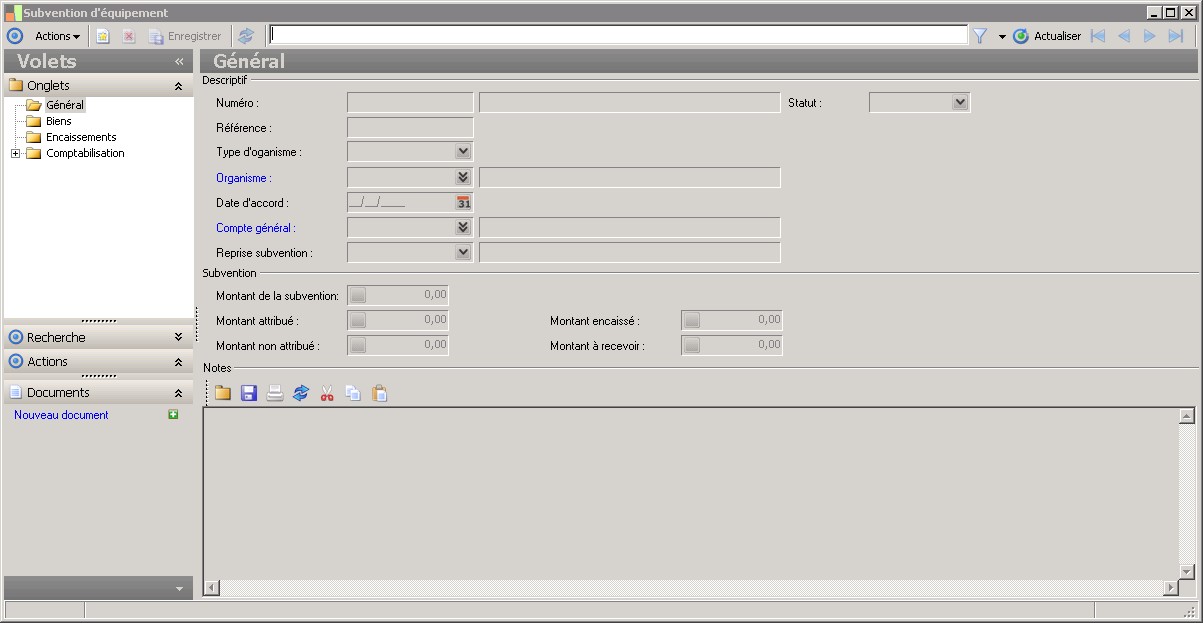Click the Notes cut scissors icon
The image size is (1203, 623).
click(327, 394)
